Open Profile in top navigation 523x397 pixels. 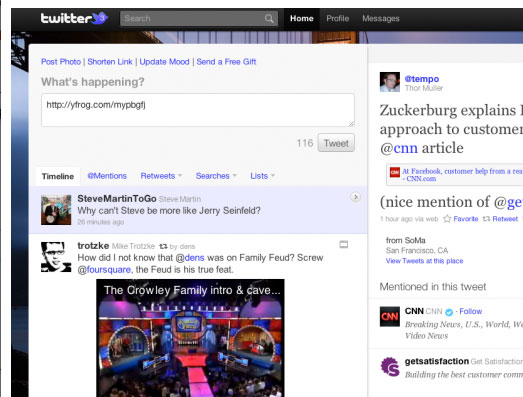(338, 18)
